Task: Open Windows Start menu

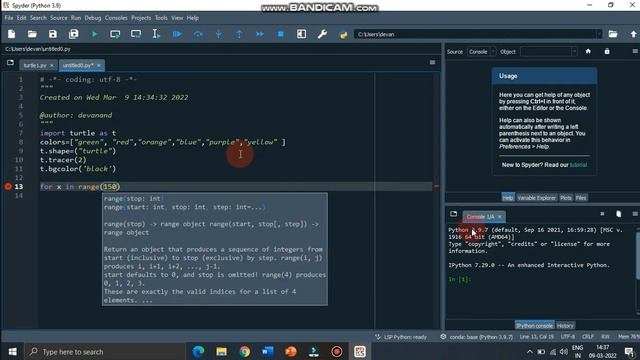Action: 12,351
